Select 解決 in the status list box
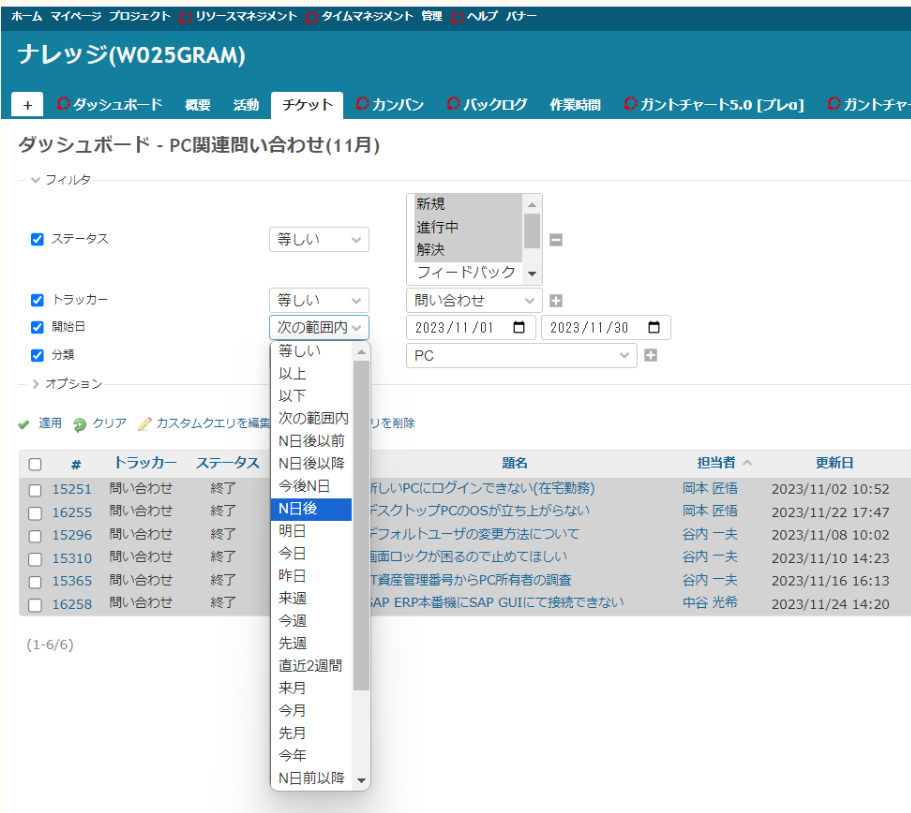This screenshot has width=911, height=813. coord(431,249)
